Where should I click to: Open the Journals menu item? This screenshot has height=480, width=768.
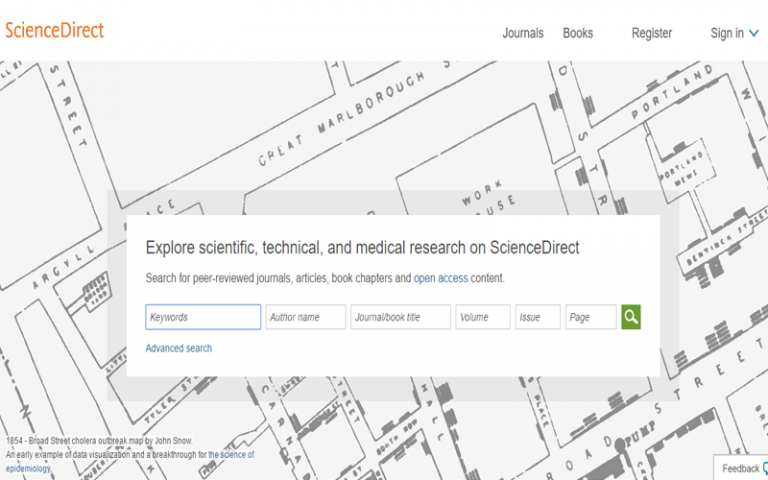point(522,33)
